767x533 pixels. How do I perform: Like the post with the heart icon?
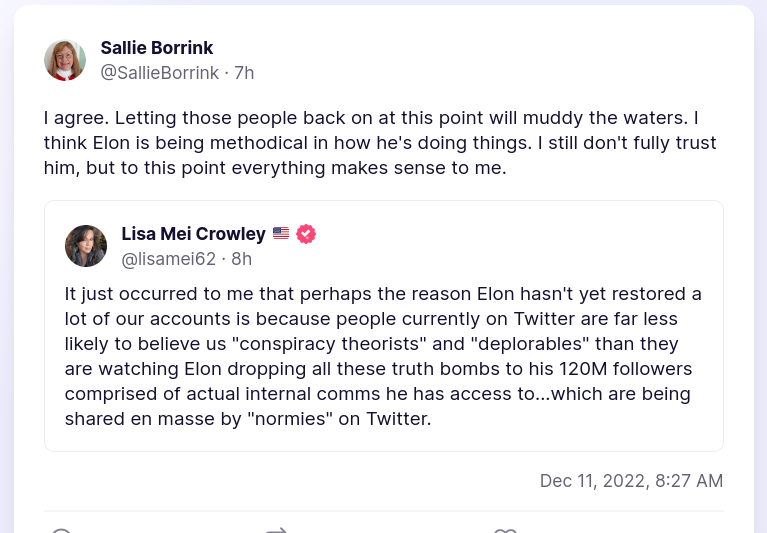tap(505, 530)
